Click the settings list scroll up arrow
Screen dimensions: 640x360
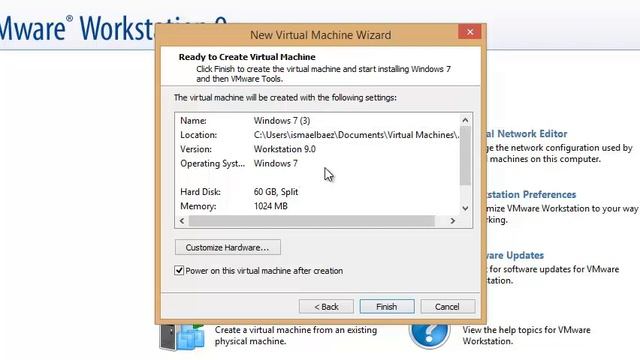pyautogui.click(x=465, y=120)
